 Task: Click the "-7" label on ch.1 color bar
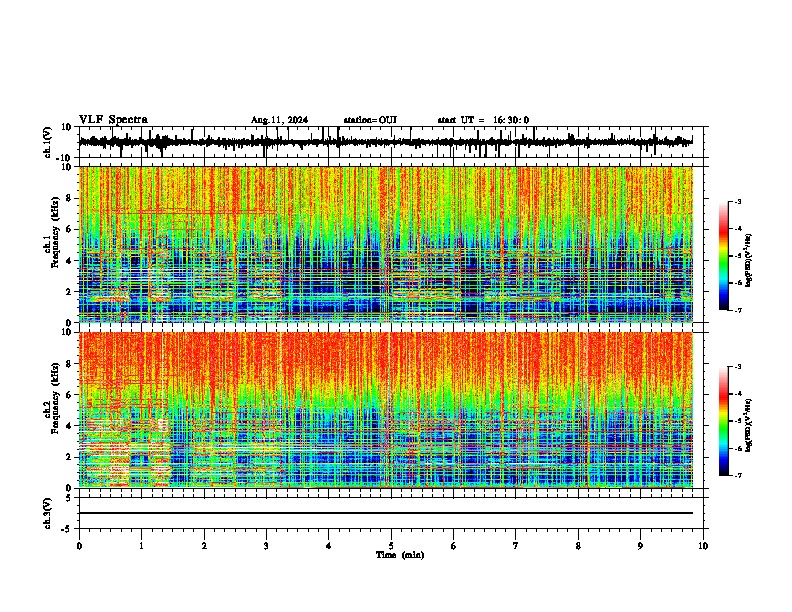coord(737,310)
